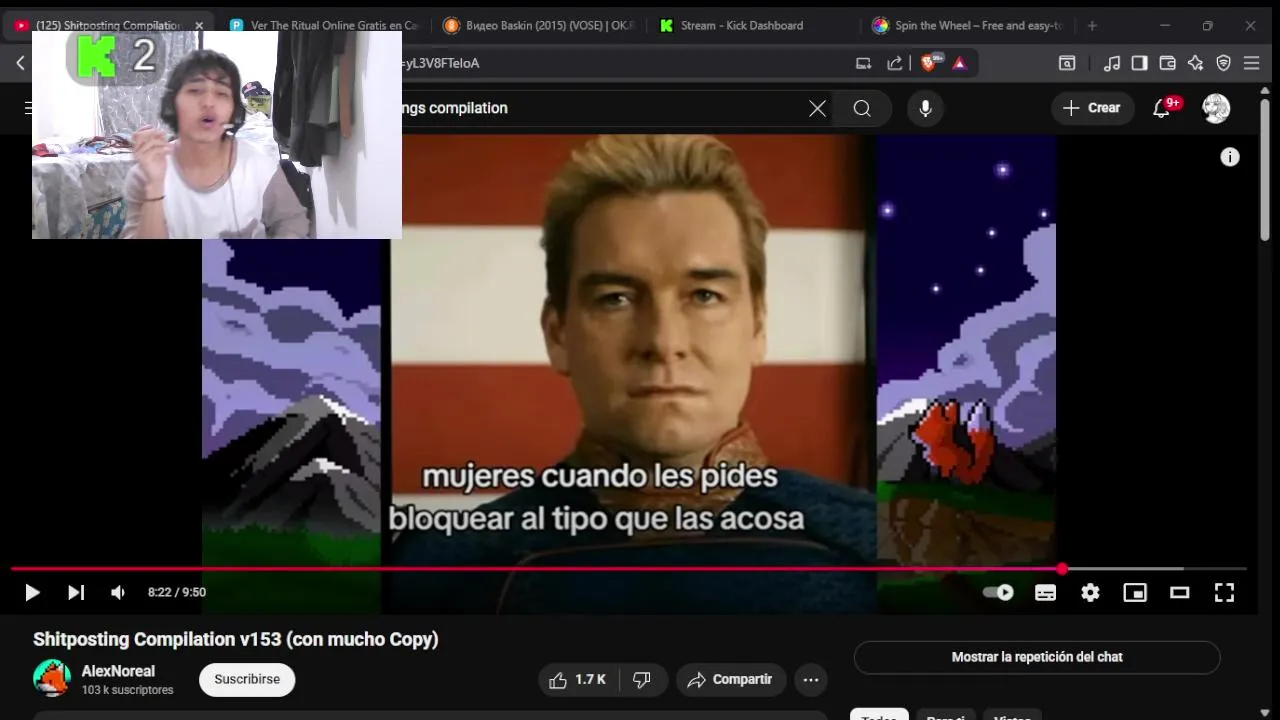Mute the video volume
Screen dimensions: 1280x720
(118, 593)
